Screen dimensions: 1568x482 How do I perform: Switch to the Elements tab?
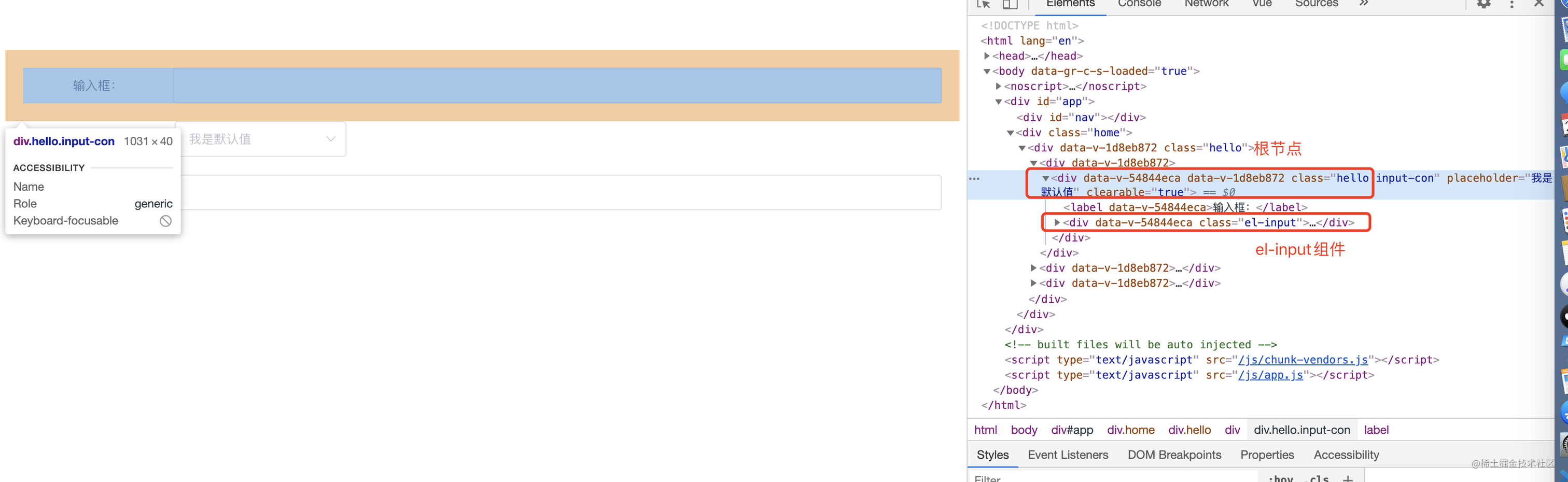click(x=1070, y=4)
